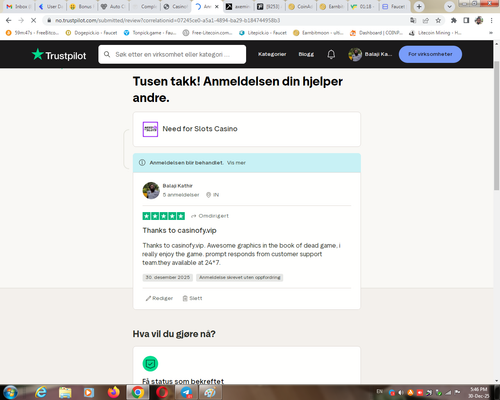Click the browser forward arrow

click(x=21, y=20)
